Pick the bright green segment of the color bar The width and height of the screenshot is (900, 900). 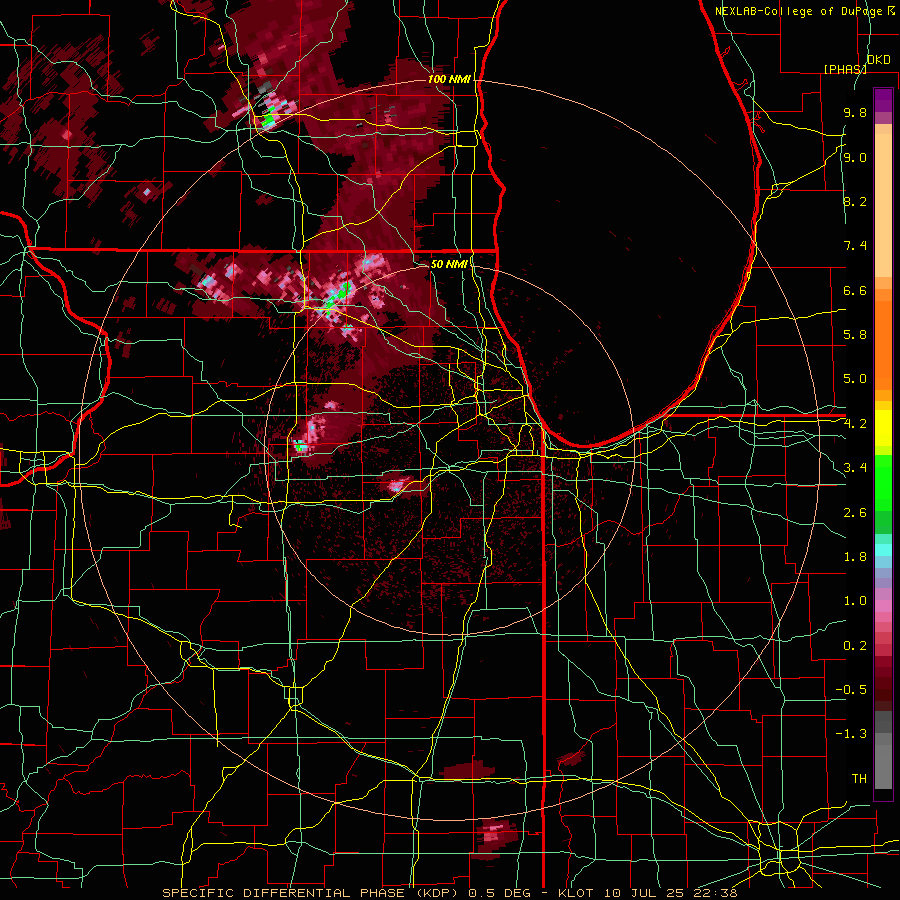(883, 483)
